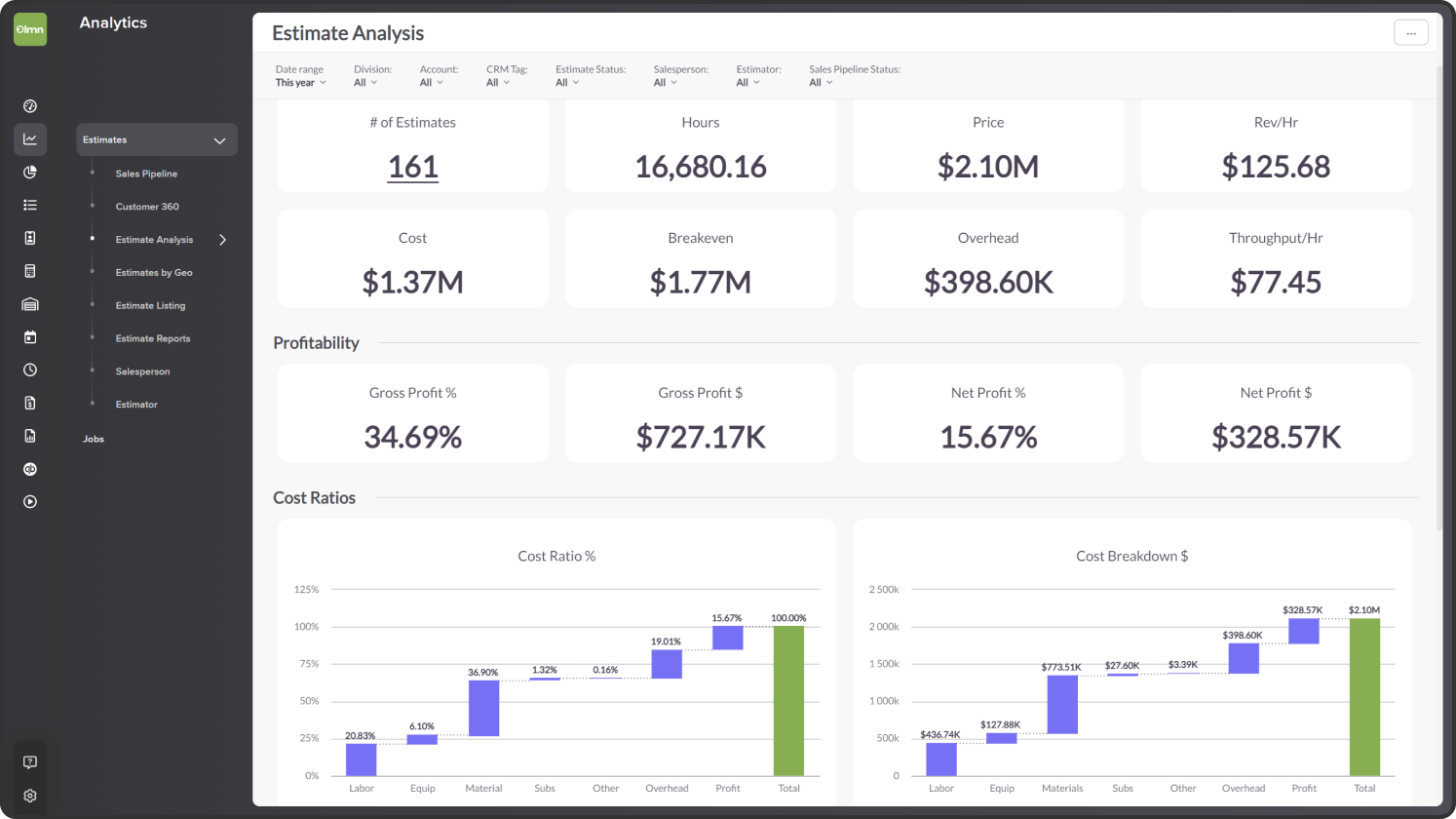Open the clock time-tracking sidebar icon
The height and width of the screenshot is (819, 1456).
pos(30,370)
